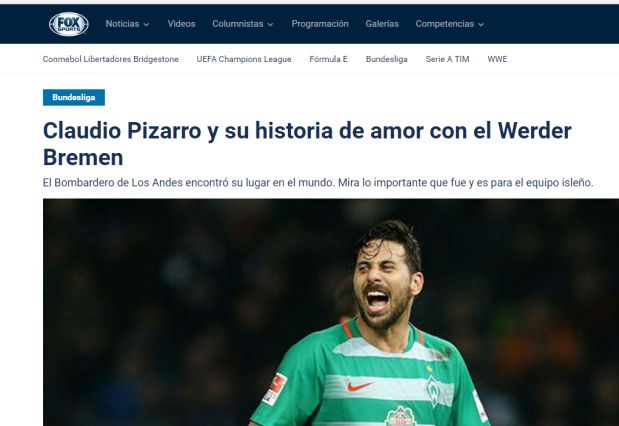Open Columnistas in the top navigation
The width and height of the screenshot is (619, 426).
pos(238,24)
